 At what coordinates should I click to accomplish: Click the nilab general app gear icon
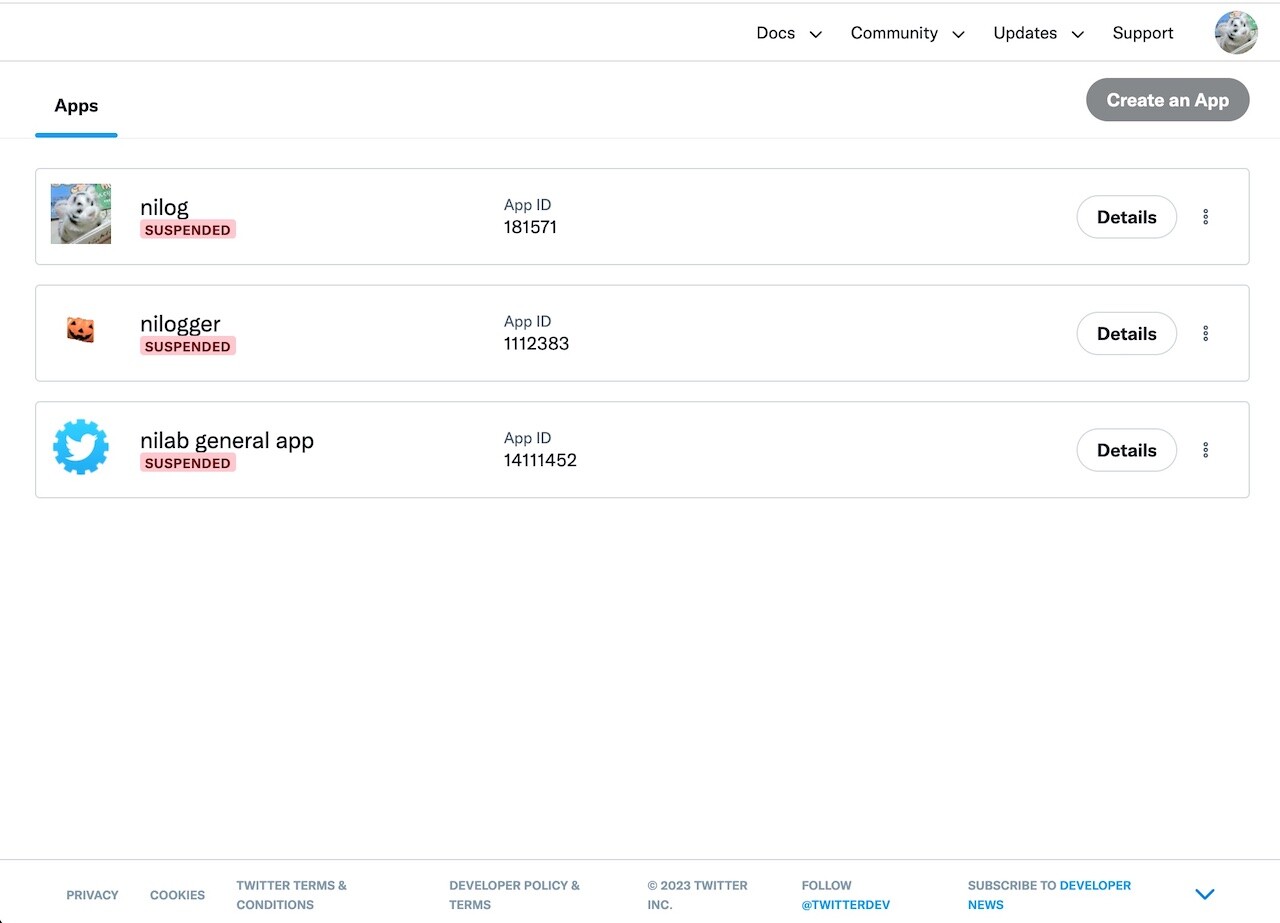point(81,447)
